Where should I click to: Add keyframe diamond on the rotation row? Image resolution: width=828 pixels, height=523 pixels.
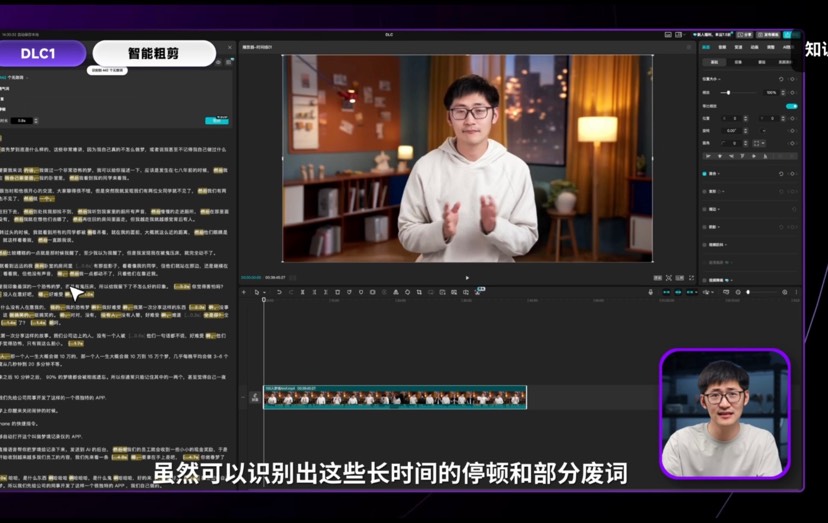792,130
